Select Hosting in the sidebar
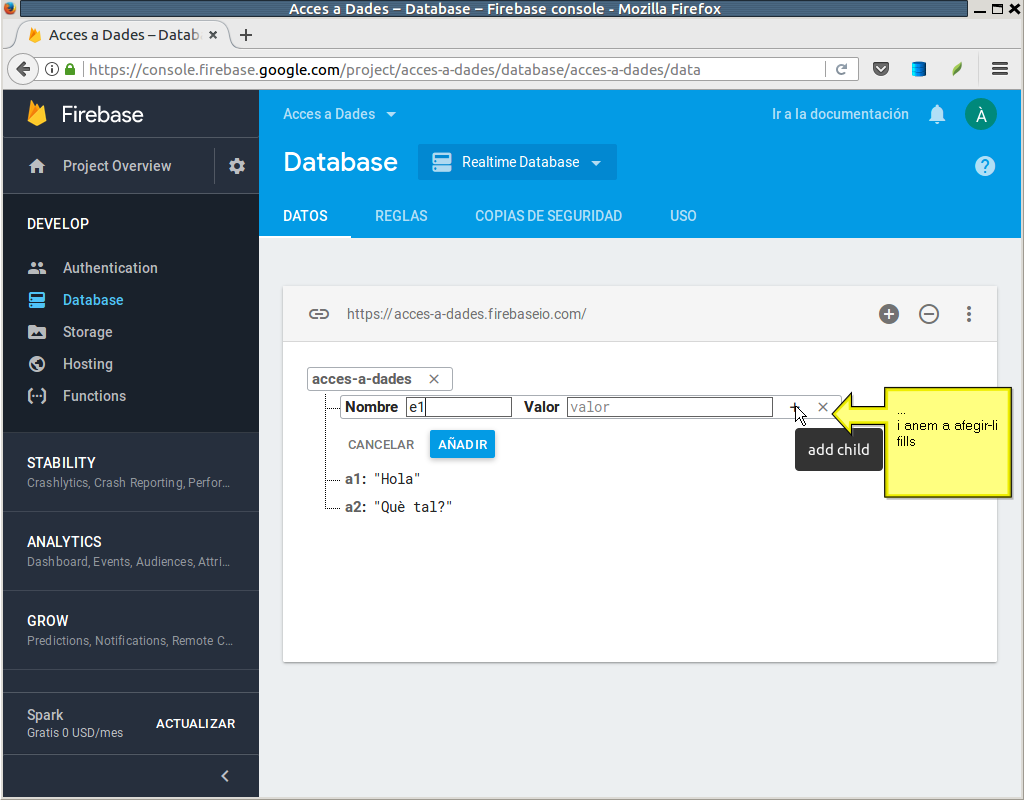The height and width of the screenshot is (800, 1024). [x=88, y=364]
